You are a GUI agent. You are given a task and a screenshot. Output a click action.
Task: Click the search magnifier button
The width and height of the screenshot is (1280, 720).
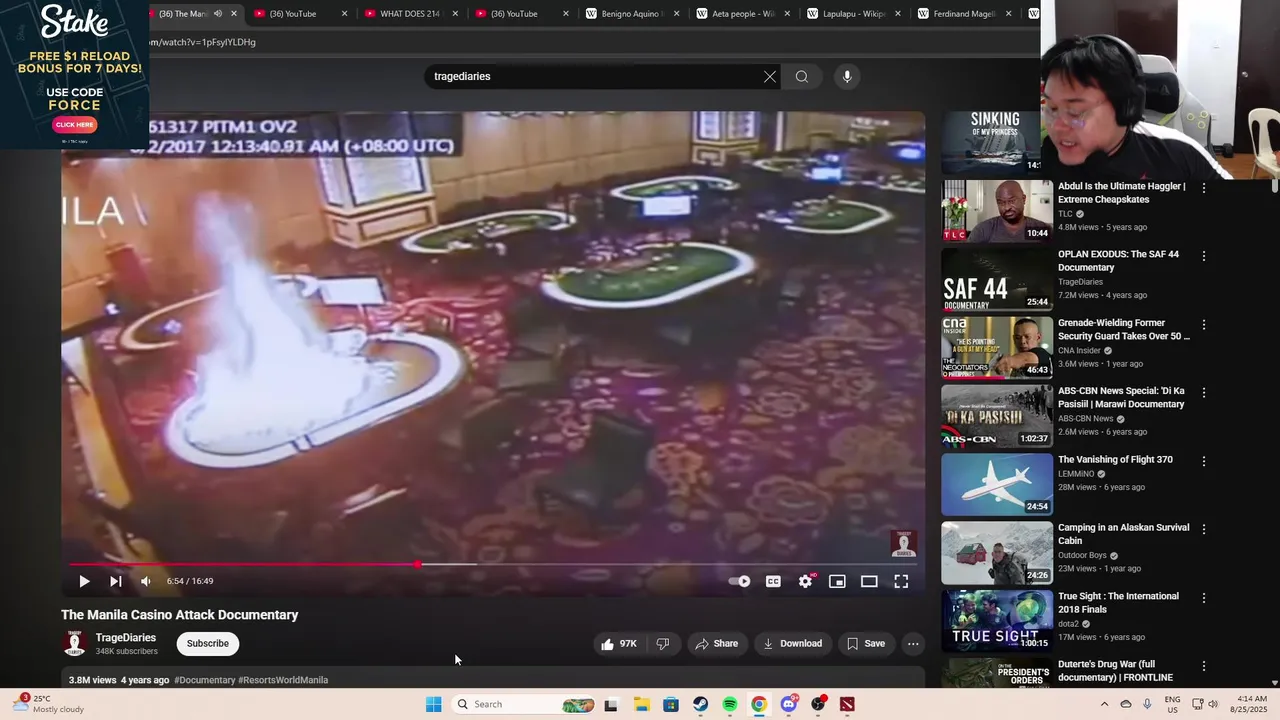[802, 76]
